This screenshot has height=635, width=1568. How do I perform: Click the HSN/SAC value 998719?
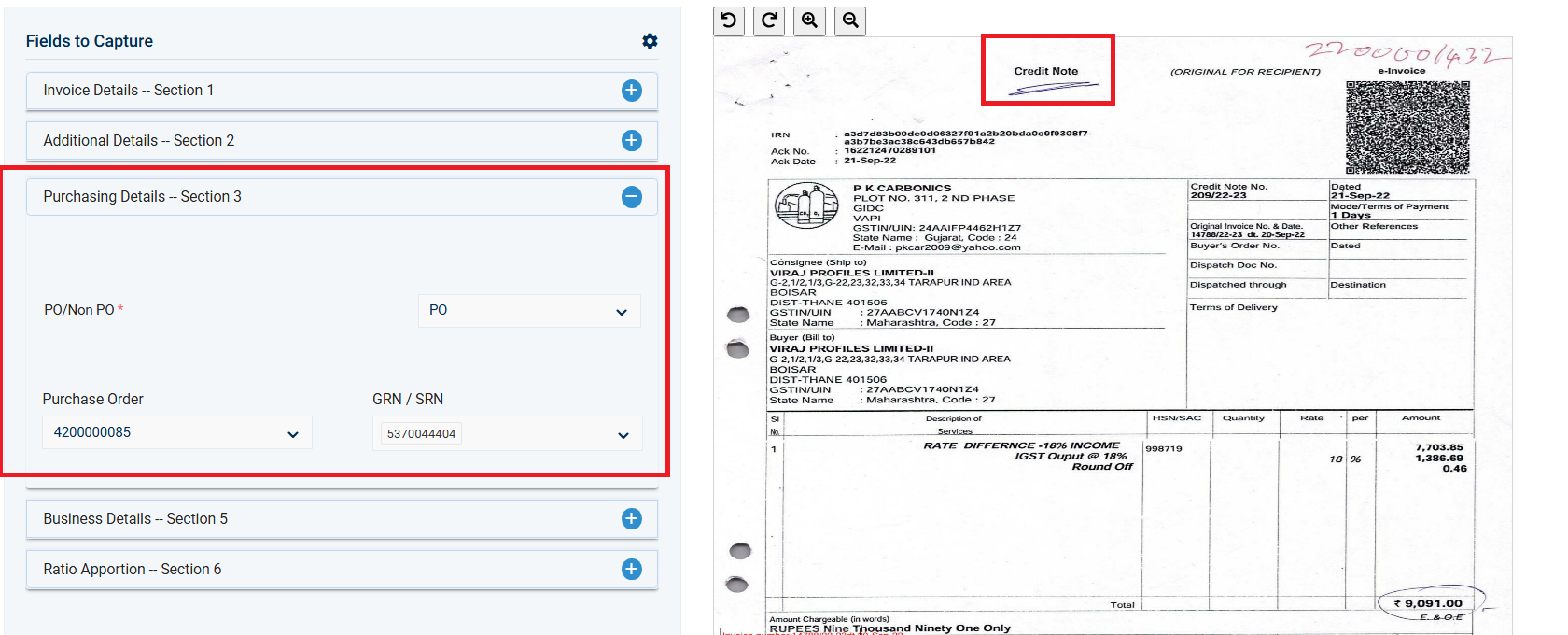tap(1164, 449)
